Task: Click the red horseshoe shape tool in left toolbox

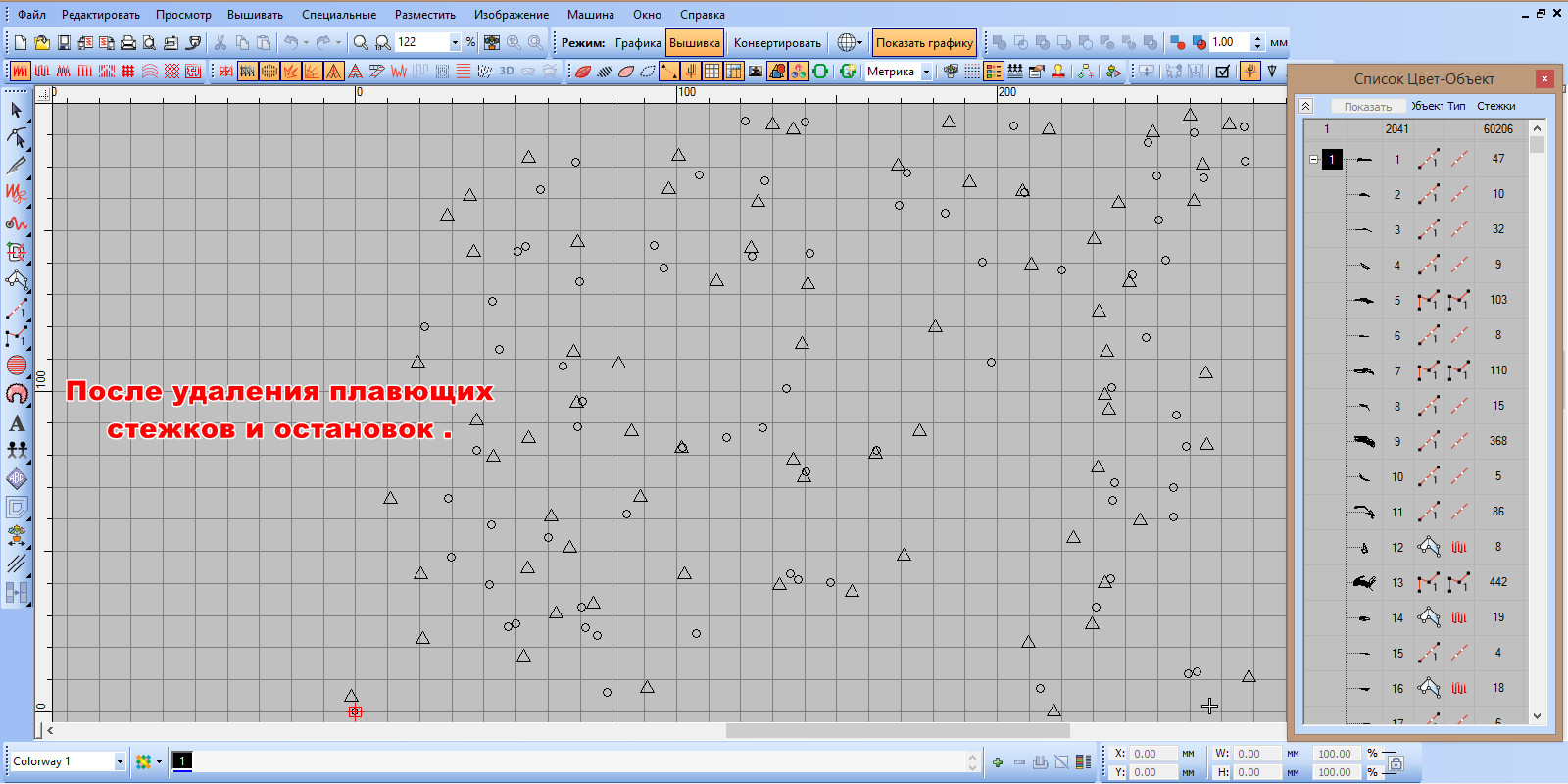Action: coord(17,394)
